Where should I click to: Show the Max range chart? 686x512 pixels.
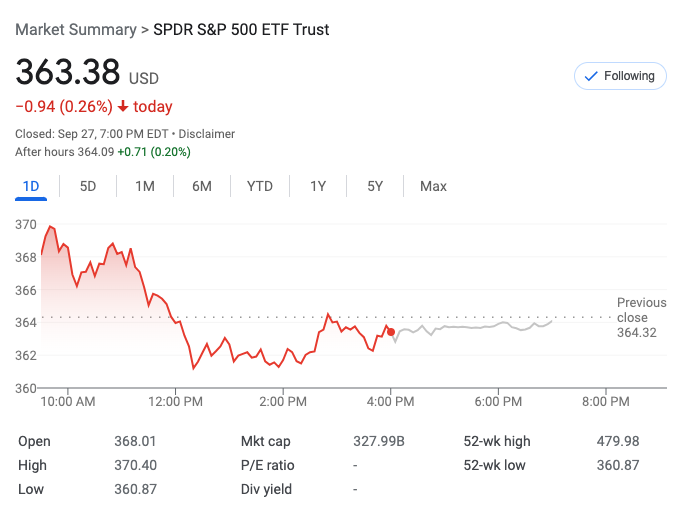point(433,186)
